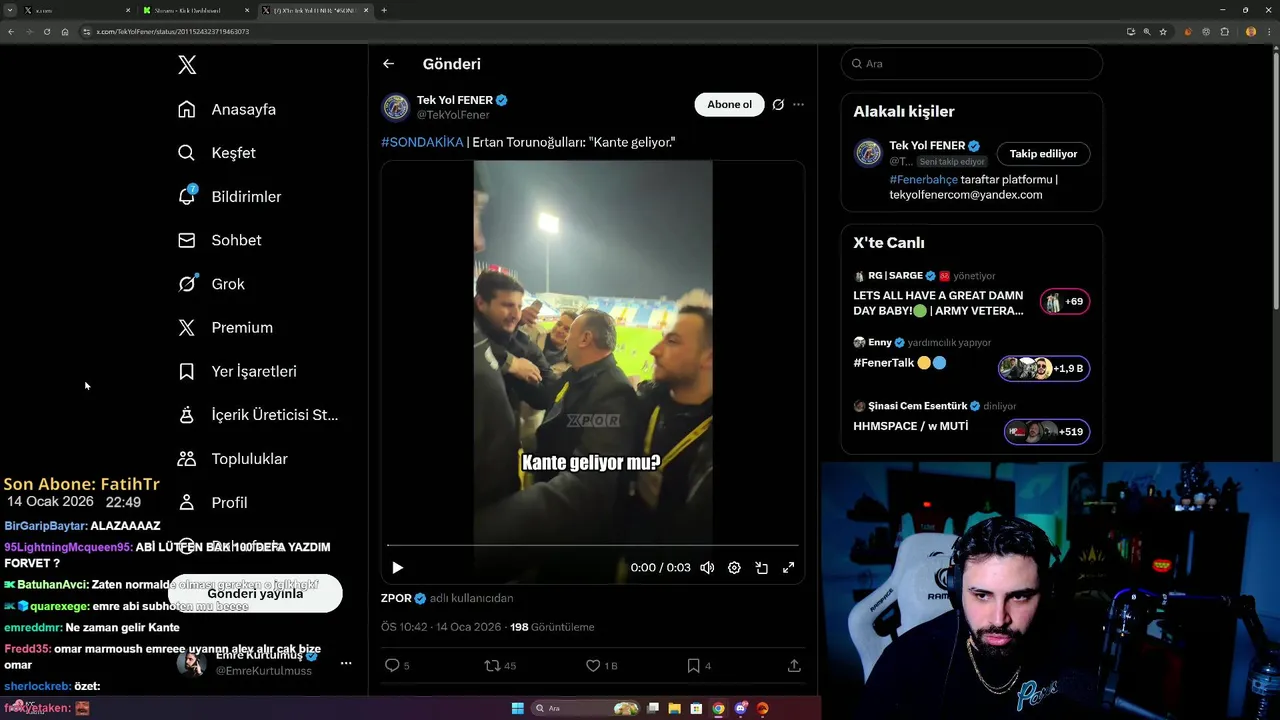Click the video progress bar

592,546
